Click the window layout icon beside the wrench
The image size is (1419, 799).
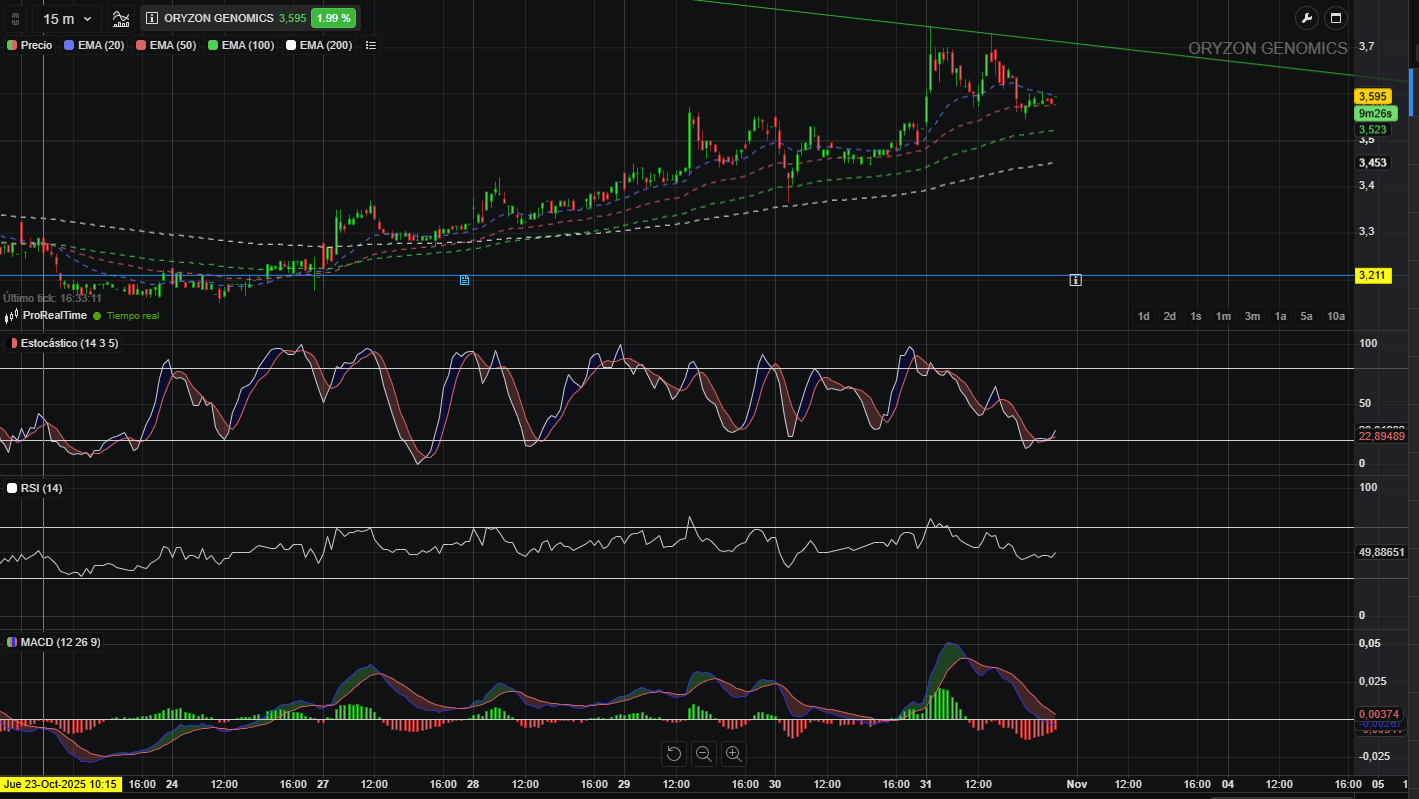[1335, 18]
